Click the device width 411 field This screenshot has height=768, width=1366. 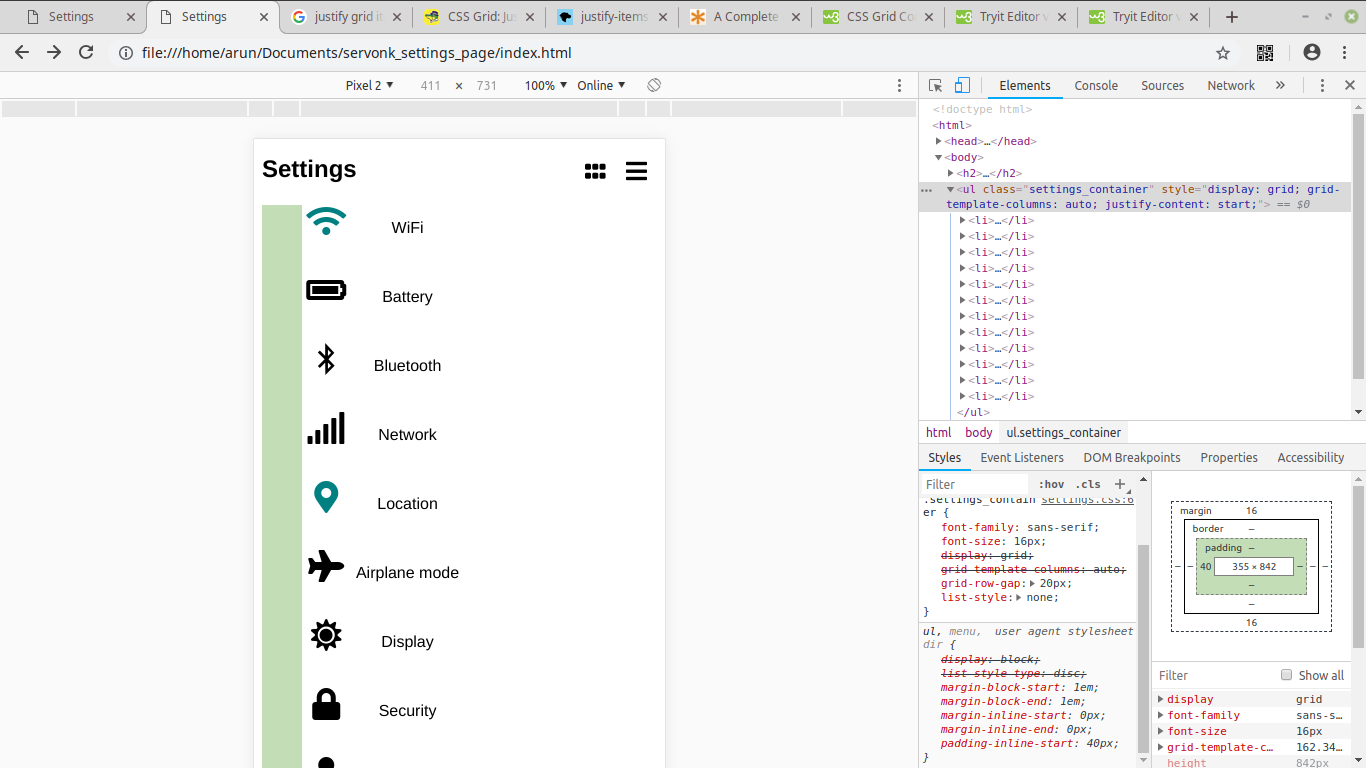coord(430,86)
